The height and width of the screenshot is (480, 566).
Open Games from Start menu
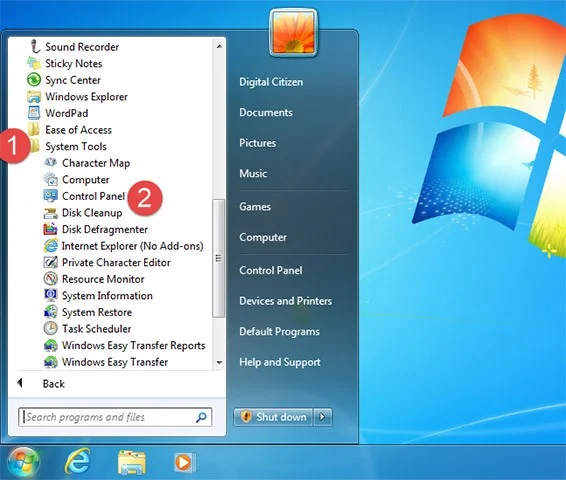(255, 207)
